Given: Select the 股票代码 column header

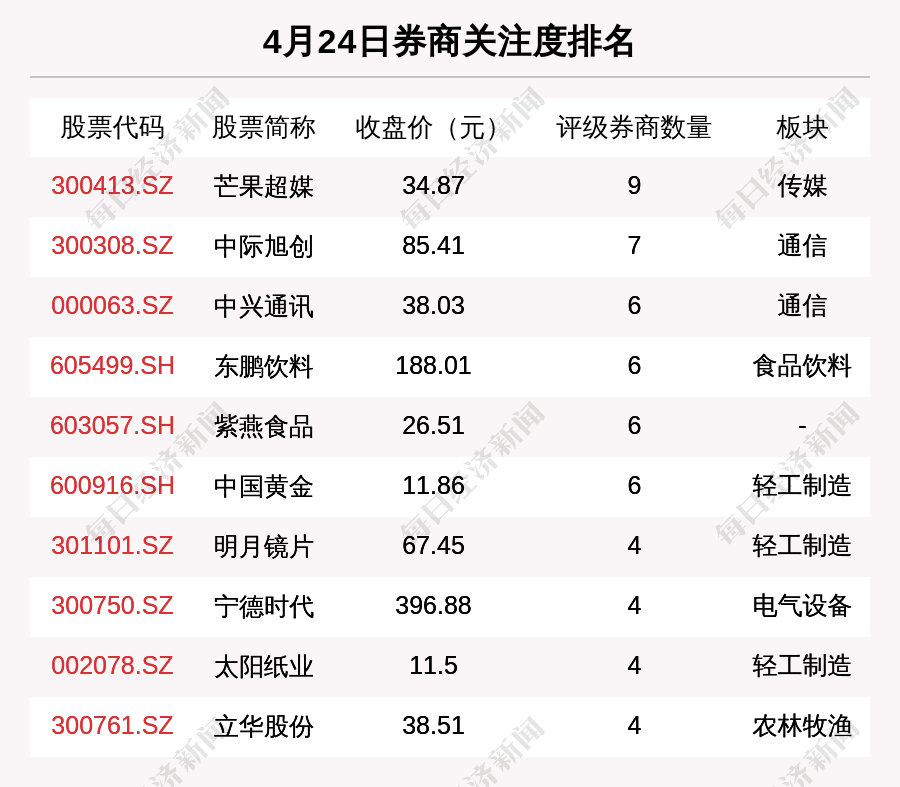Looking at the screenshot, I should point(112,127).
